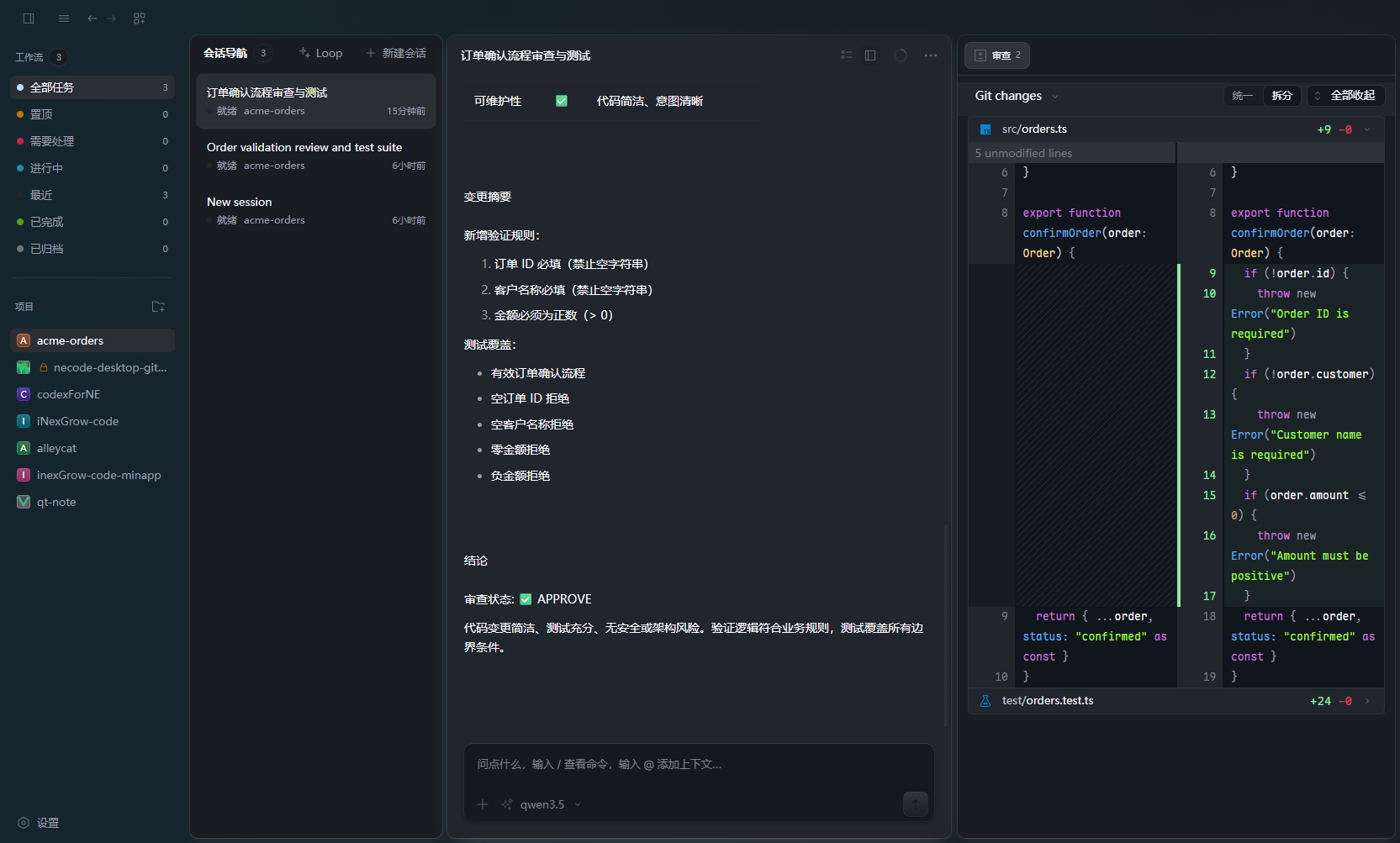
Task: Toggle the side panel icon in chat header
Action: (870, 55)
